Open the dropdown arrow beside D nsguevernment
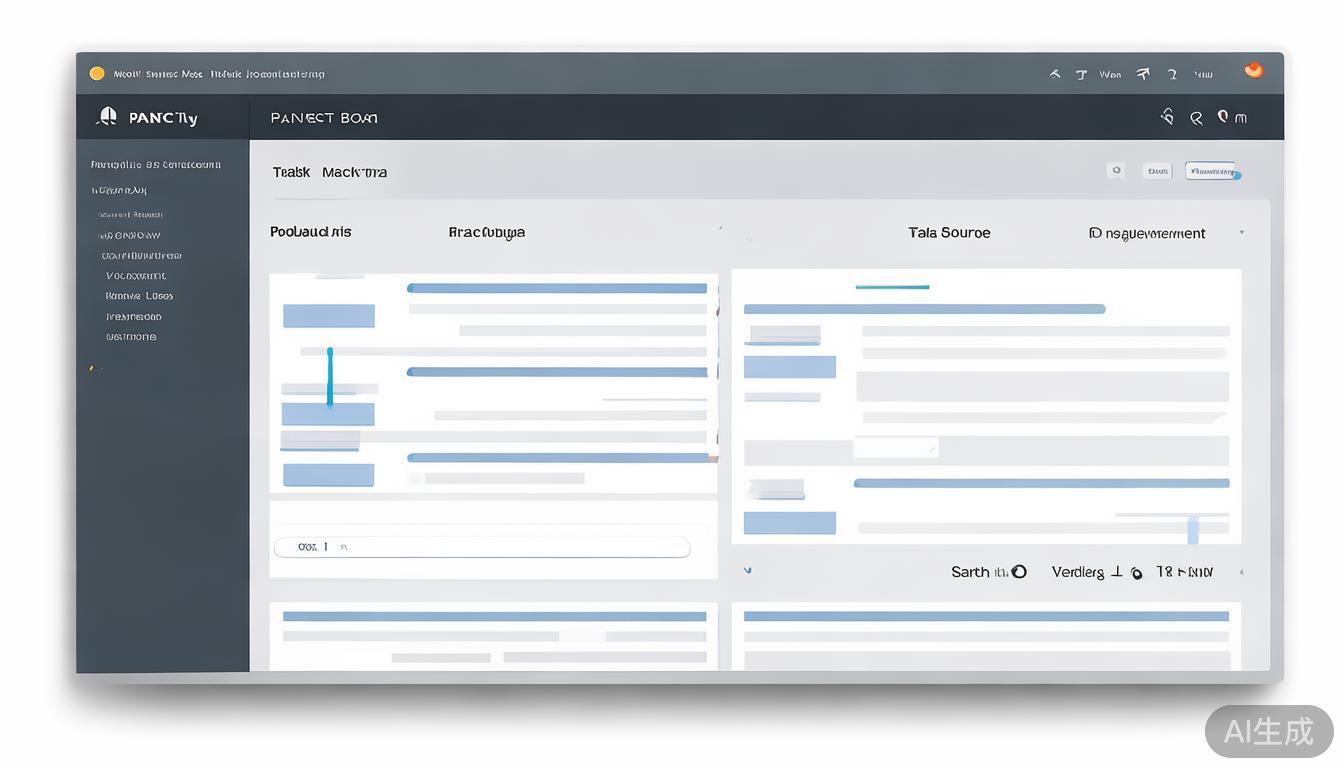 [x=1241, y=233]
